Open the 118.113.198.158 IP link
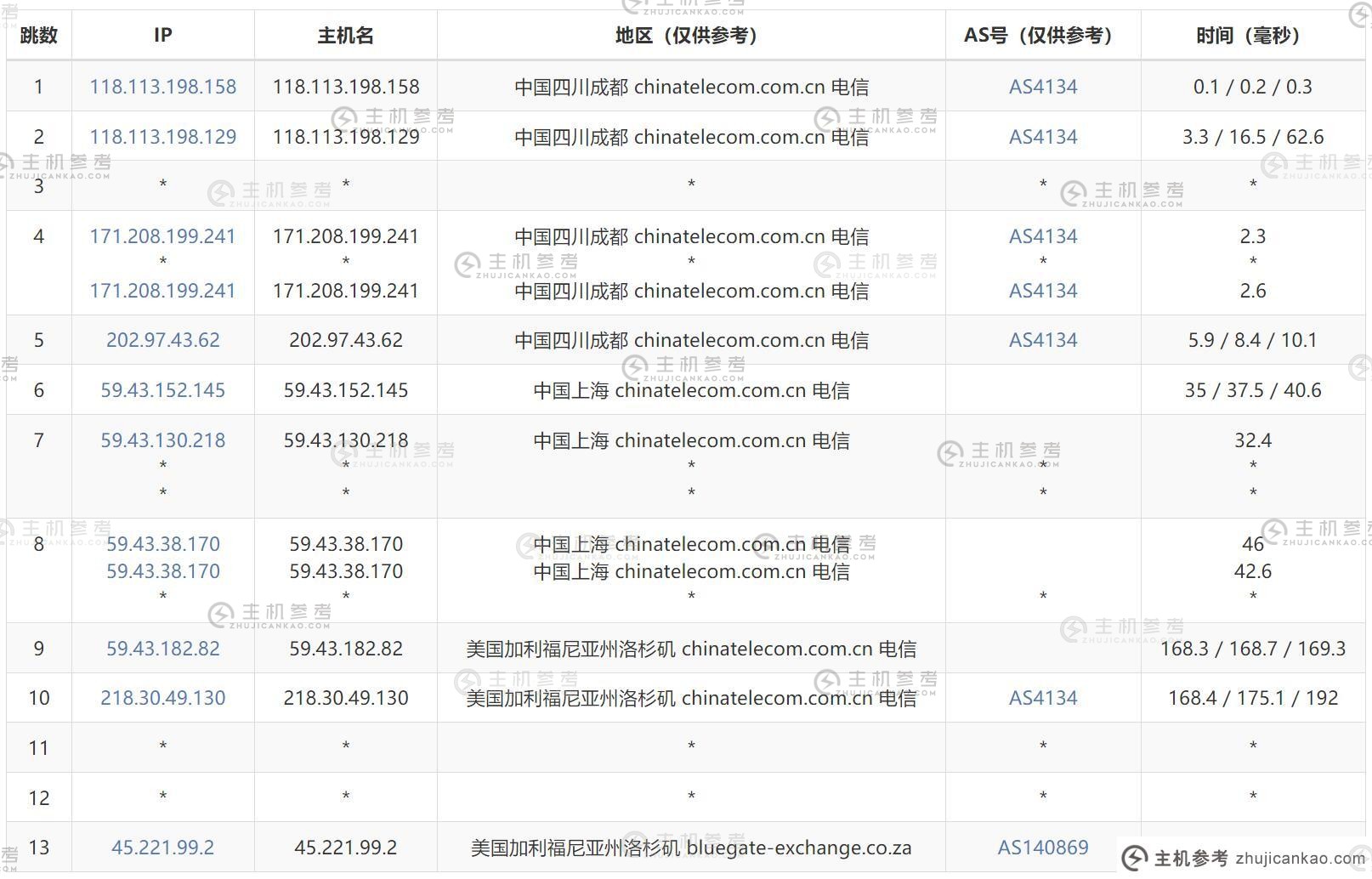The width and height of the screenshot is (1372, 879). click(163, 87)
